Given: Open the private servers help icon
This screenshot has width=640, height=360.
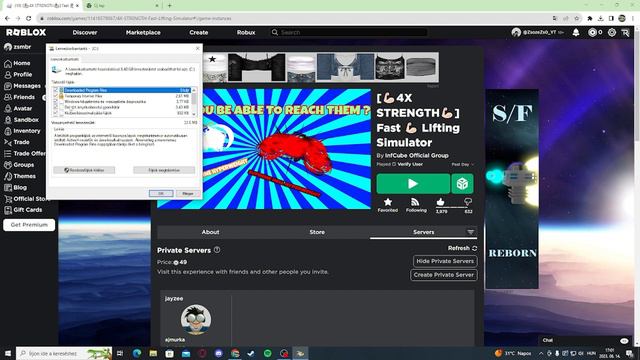Looking at the screenshot, I should coord(217,250).
